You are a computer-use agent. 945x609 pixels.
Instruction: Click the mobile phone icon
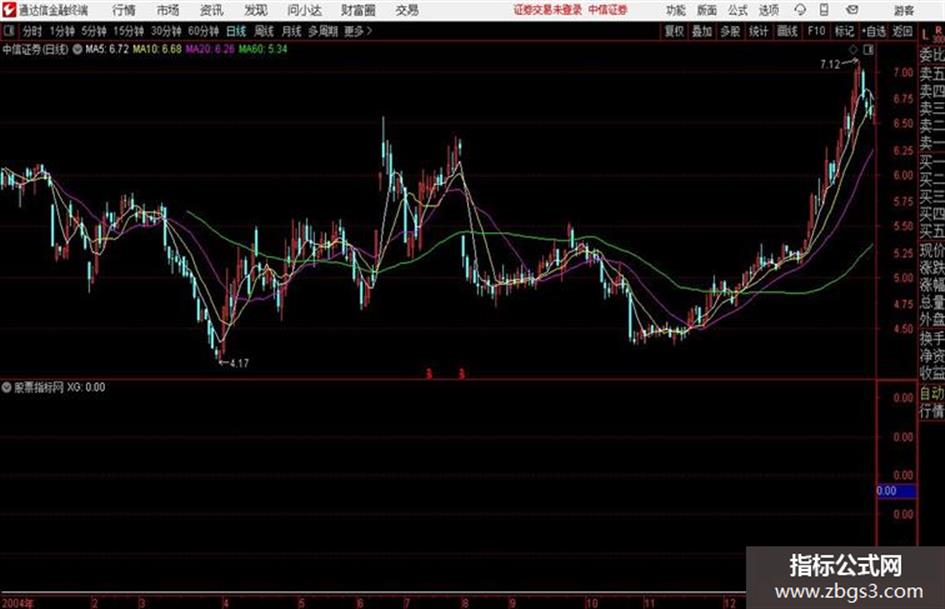(824, 10)
